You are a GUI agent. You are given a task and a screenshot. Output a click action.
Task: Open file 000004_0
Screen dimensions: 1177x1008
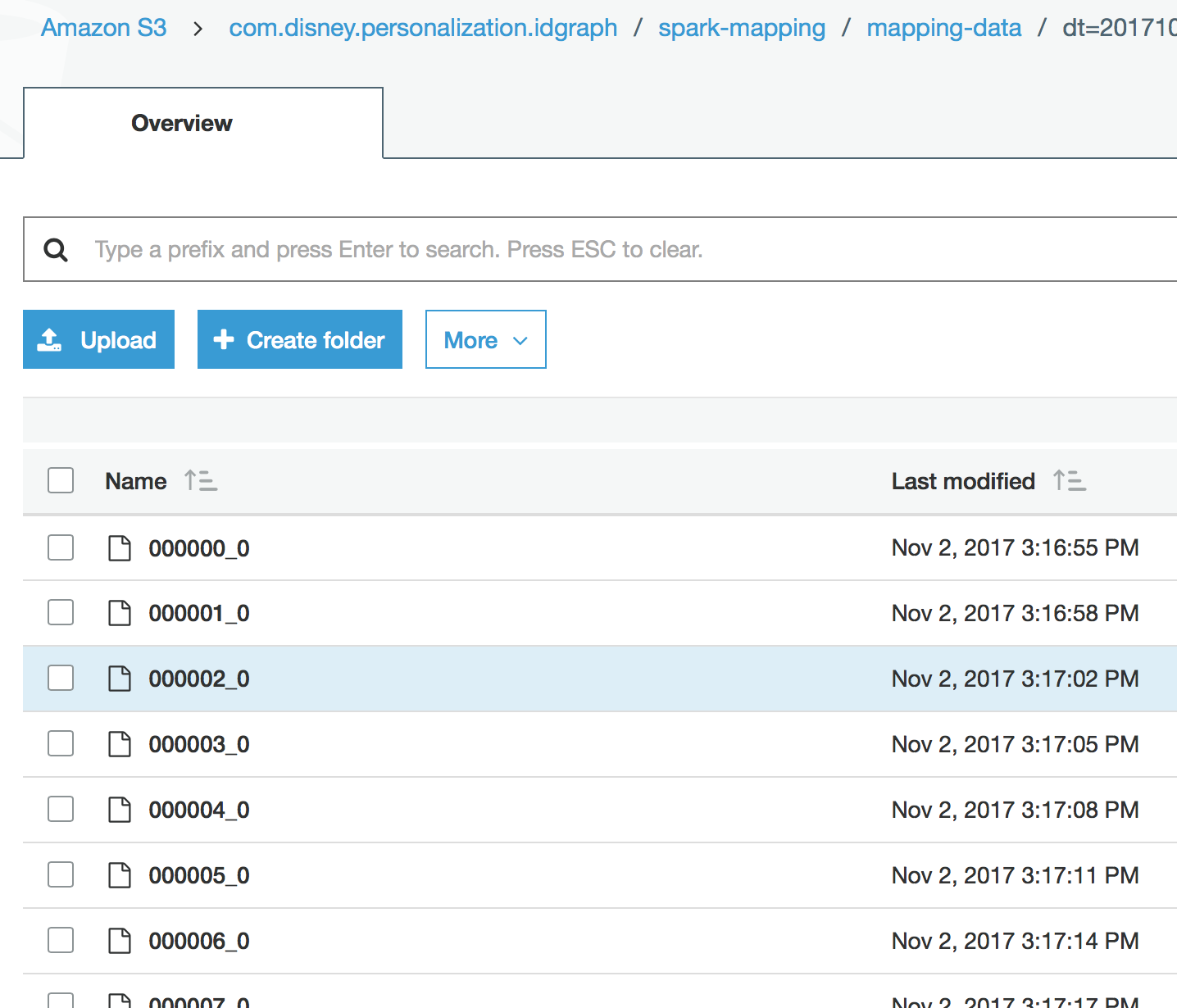199,810
